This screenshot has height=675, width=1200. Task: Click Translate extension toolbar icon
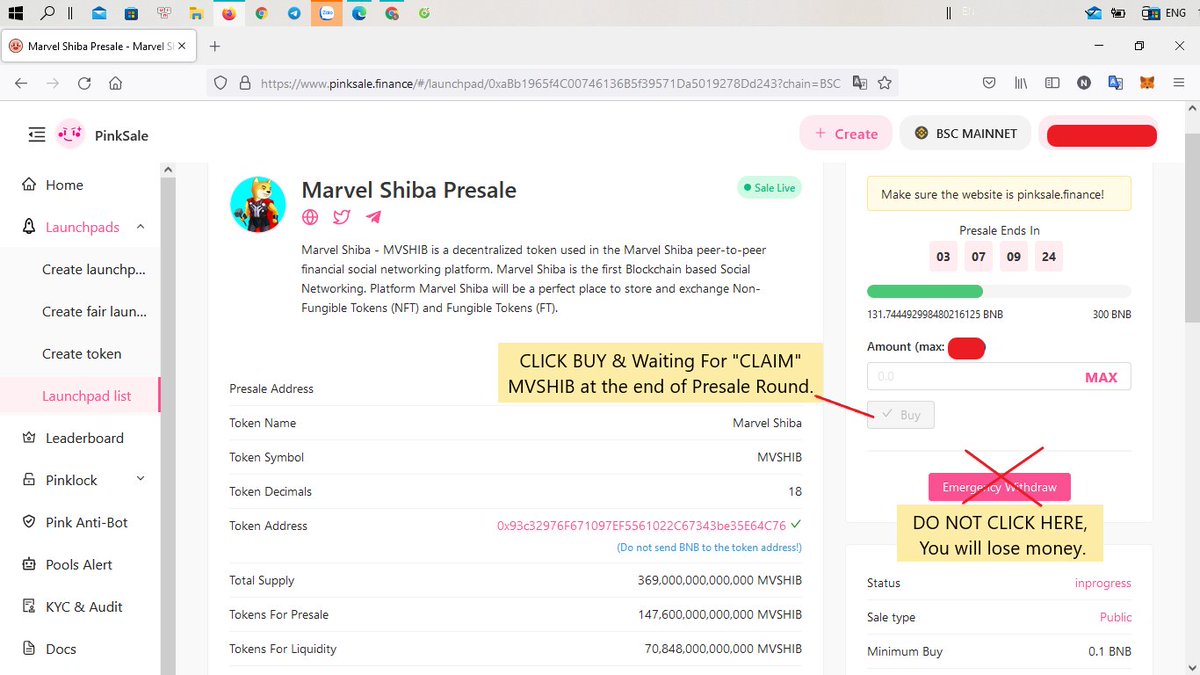click(1116, 83)
